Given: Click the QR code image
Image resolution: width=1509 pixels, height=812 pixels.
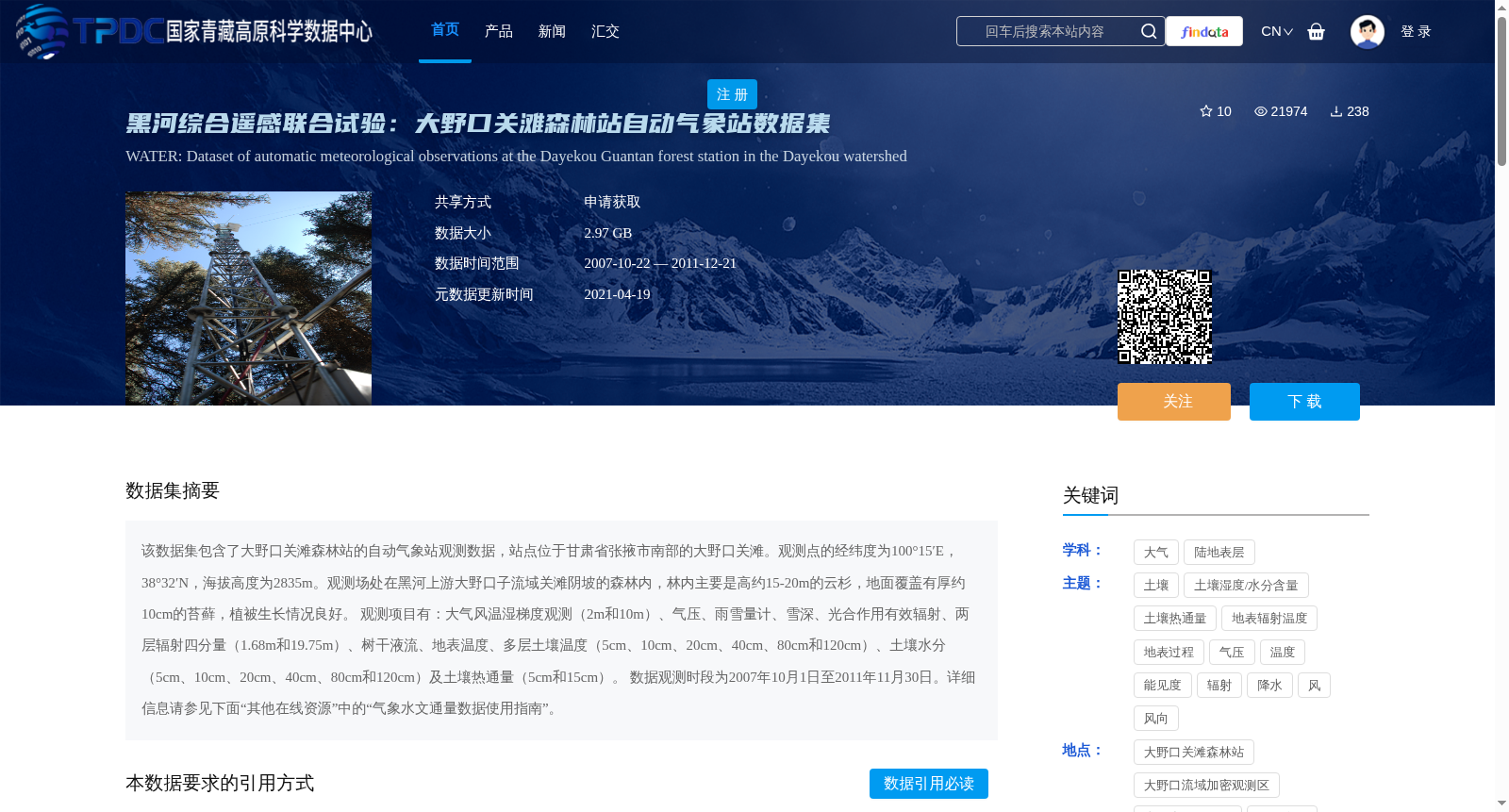Looking at the screenshot, I should tap(1165, 317).
